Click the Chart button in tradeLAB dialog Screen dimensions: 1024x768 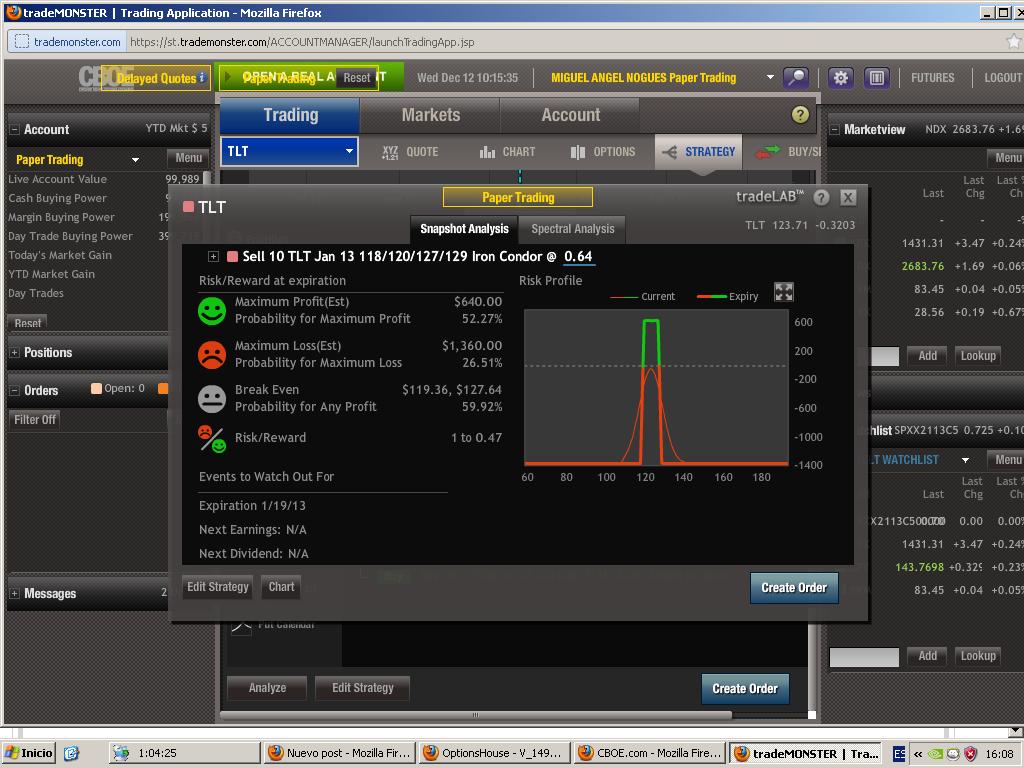(x=281, y=586)
